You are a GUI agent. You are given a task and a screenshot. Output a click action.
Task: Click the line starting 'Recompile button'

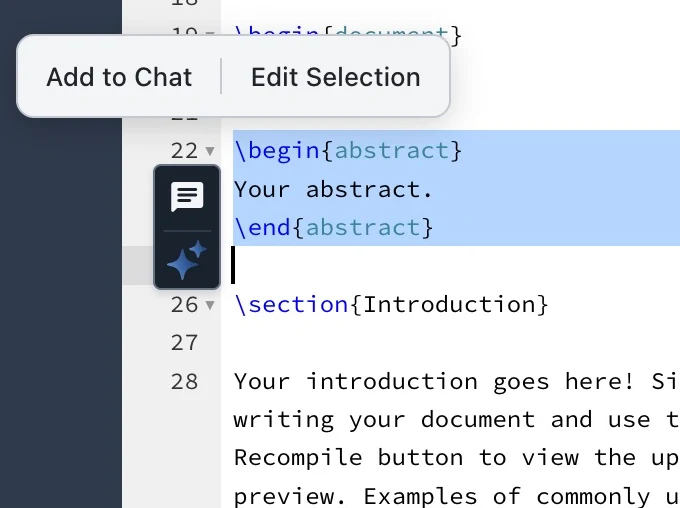(457, 458)
